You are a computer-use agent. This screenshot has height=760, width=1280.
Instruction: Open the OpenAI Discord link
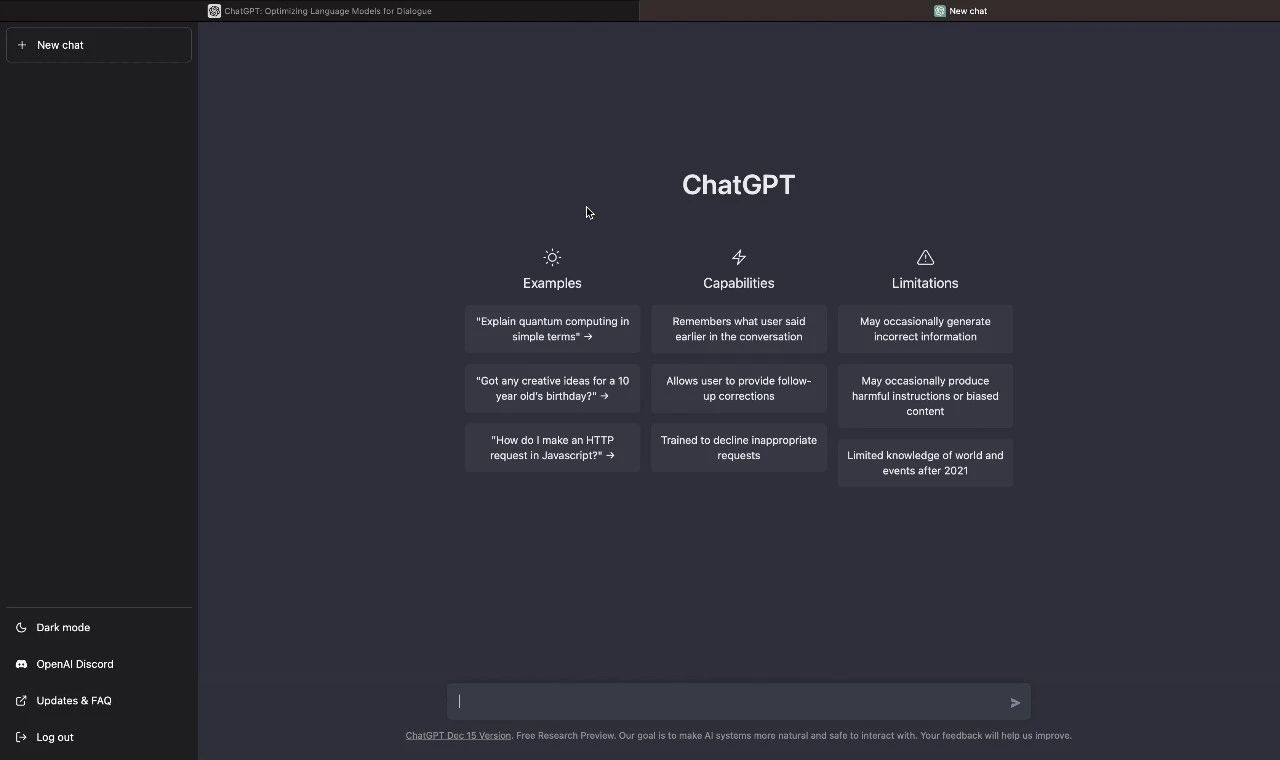tap(99, 664)
